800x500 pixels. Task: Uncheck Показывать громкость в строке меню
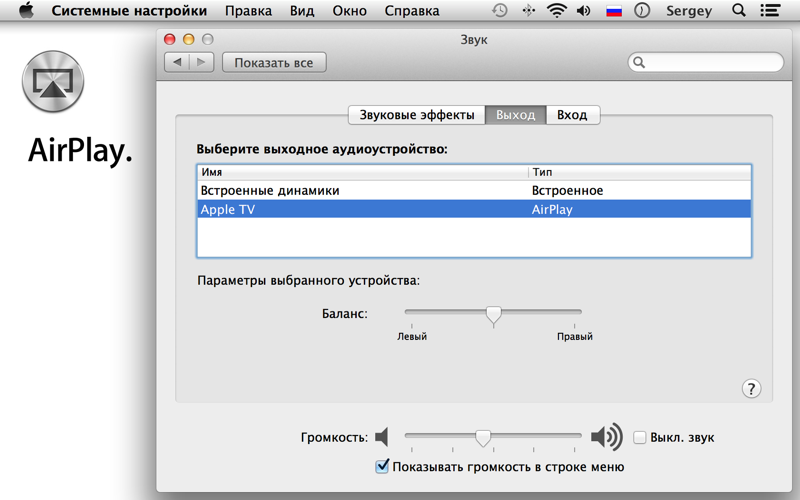(382, 466)
